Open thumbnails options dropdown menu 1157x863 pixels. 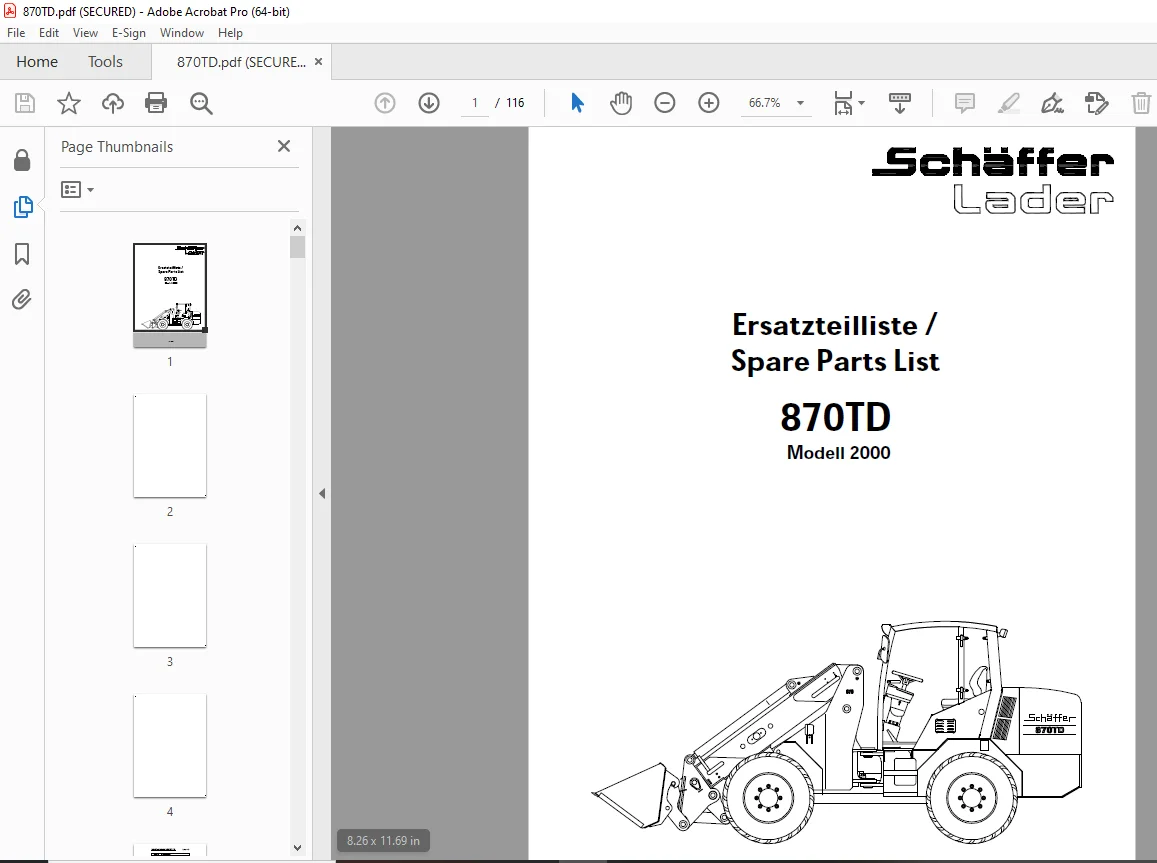point(77,190)
